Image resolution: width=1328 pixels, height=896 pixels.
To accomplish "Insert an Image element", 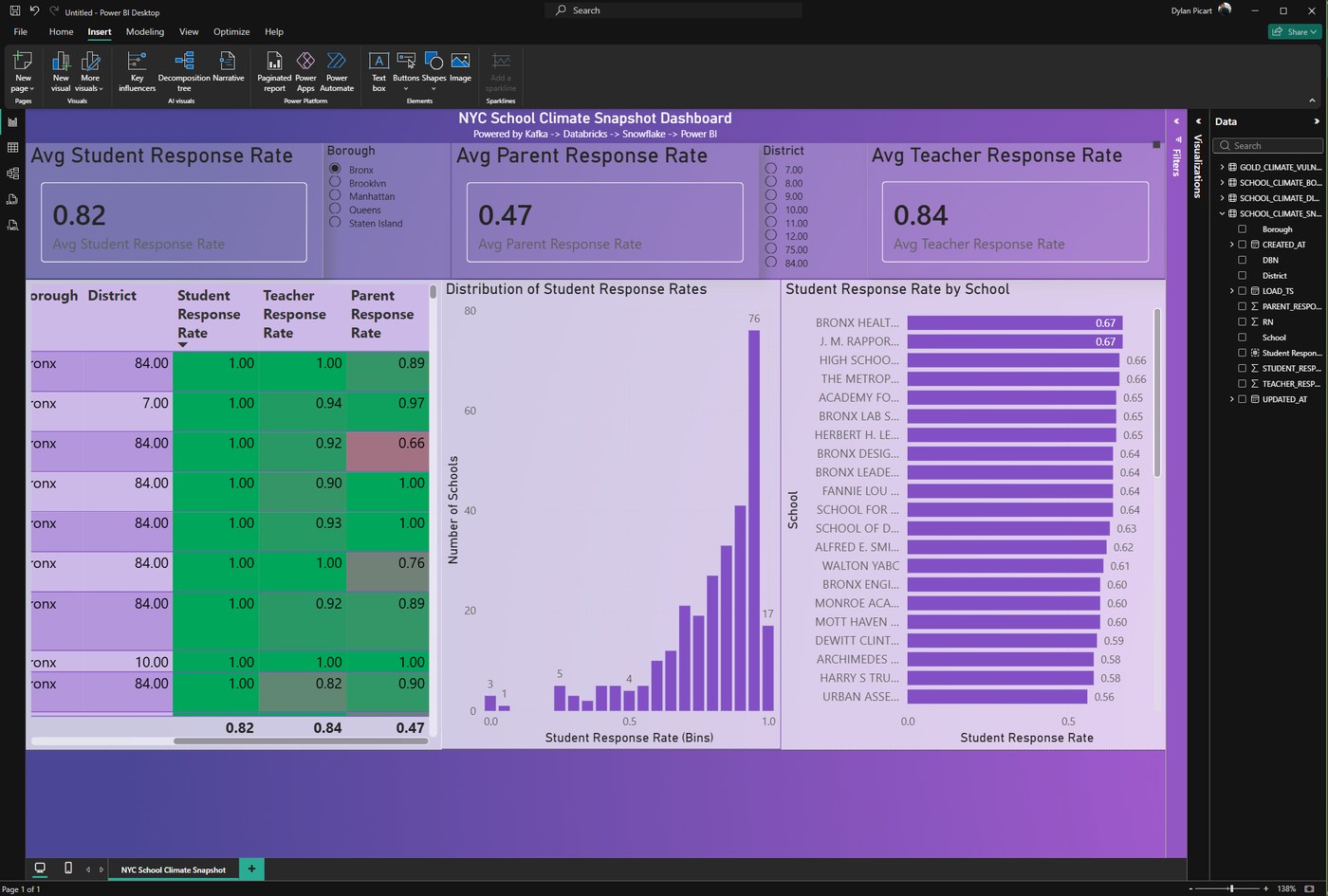I will click(460, 68).
